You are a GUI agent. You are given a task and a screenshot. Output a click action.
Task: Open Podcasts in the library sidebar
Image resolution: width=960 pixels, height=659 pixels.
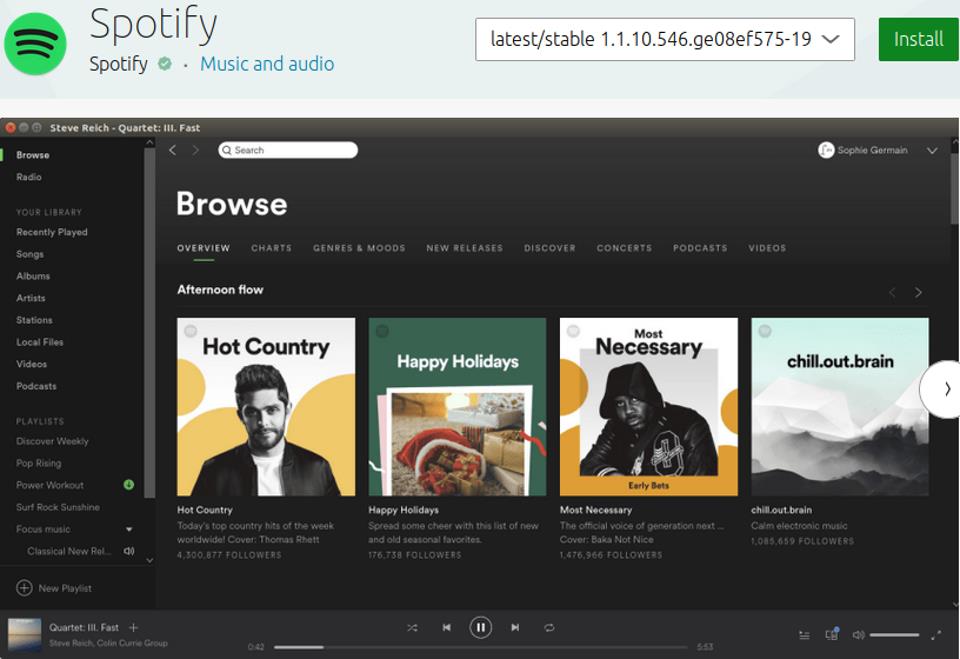click(36, 386)
